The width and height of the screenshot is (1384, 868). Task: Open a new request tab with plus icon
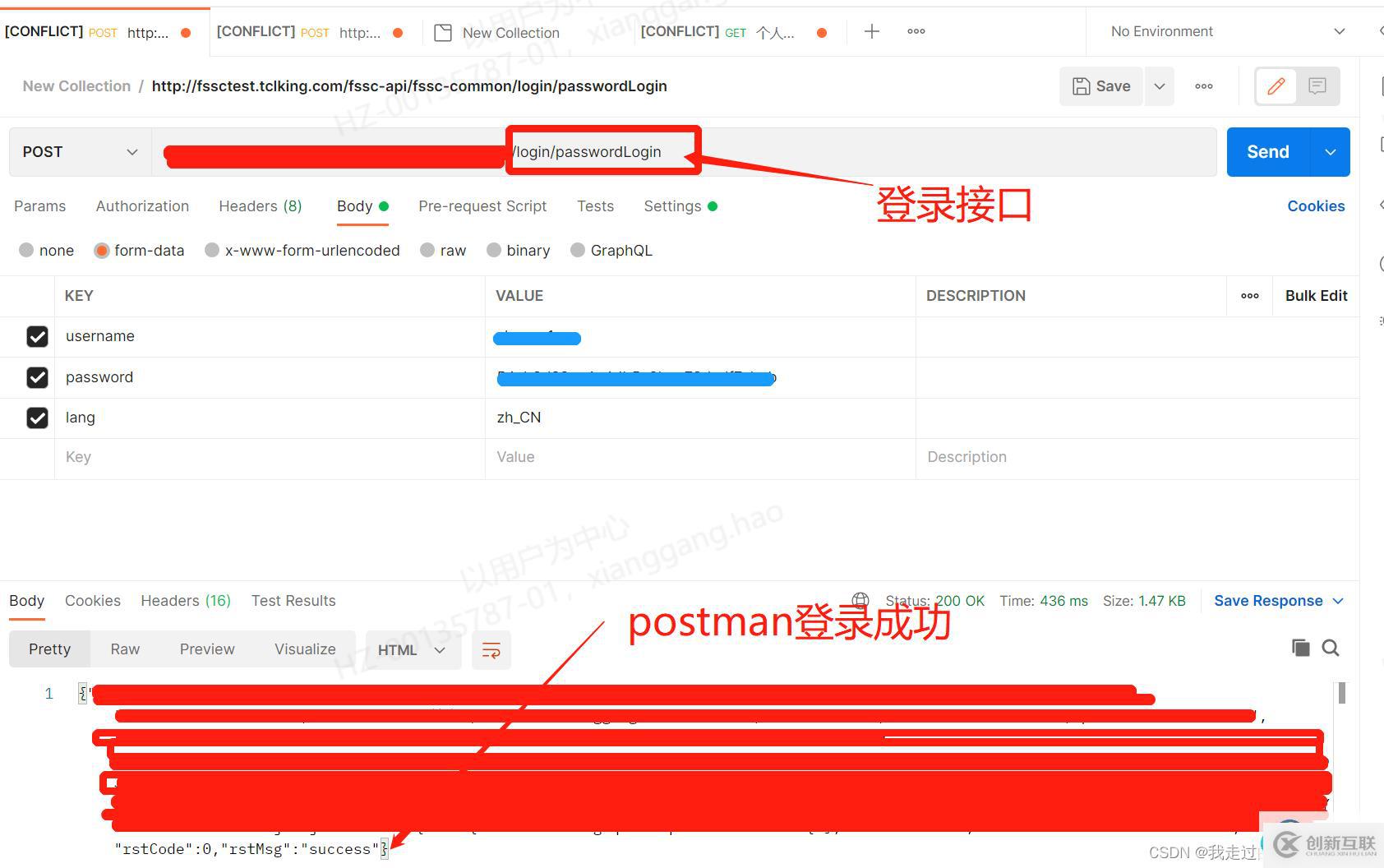pyautogui.click(x=872, y=31)
